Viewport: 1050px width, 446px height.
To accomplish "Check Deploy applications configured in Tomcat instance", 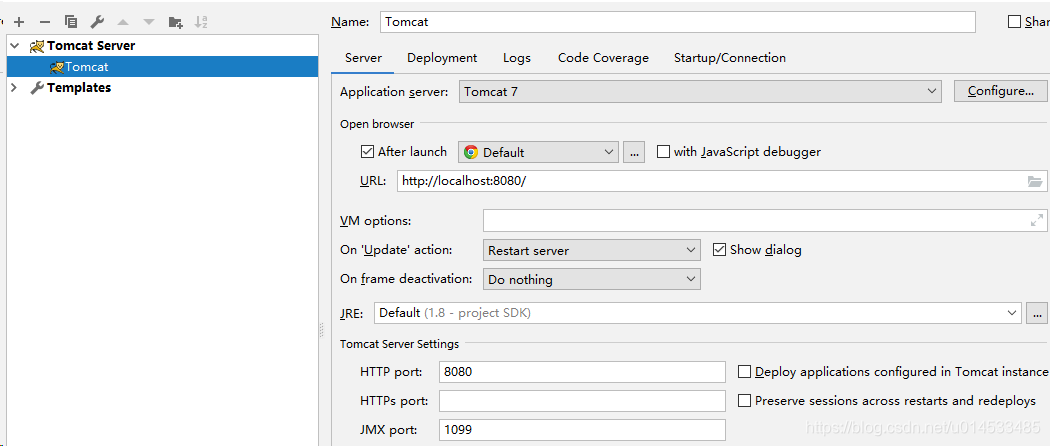I will (x=744, y=371).
